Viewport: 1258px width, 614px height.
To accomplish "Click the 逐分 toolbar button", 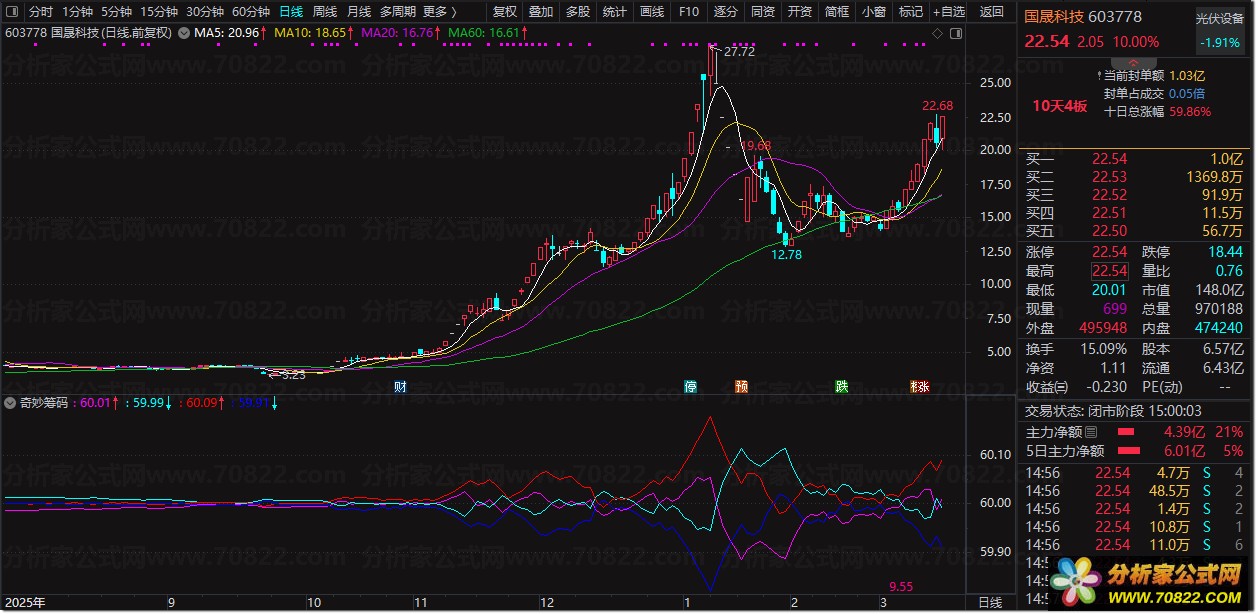I will [725, 12].
